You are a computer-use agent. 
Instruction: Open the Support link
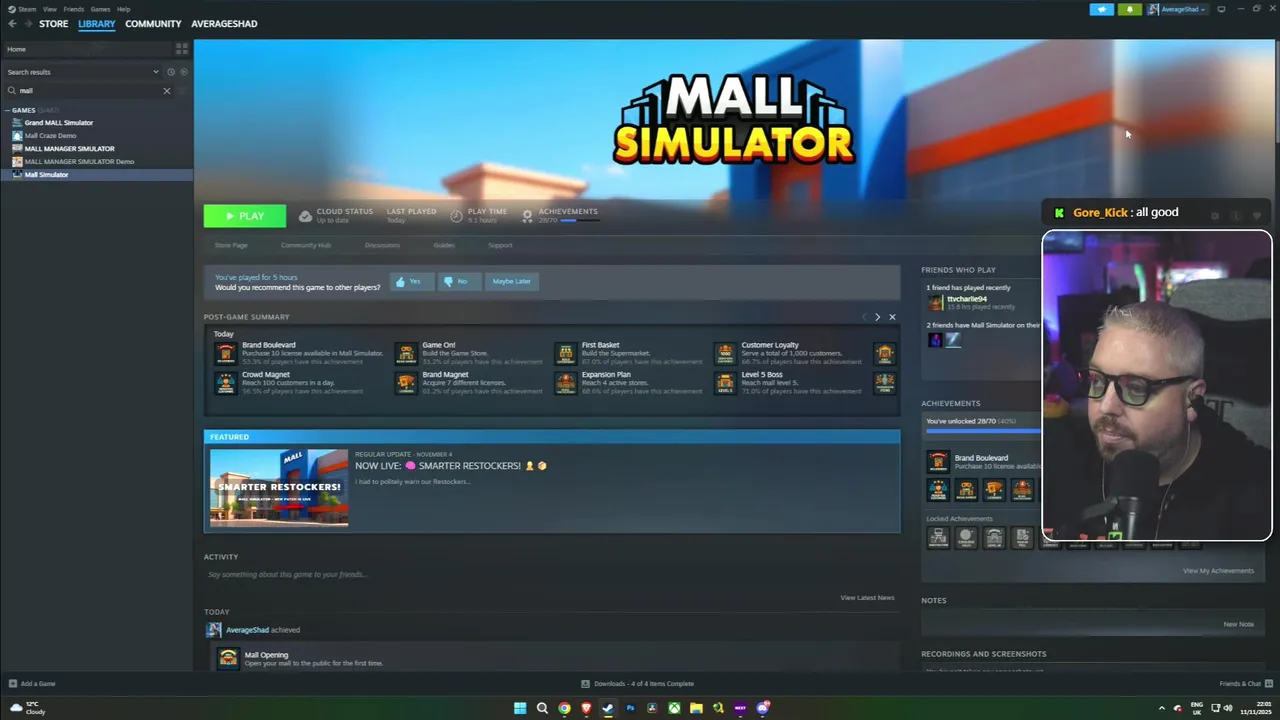point(500,245)
